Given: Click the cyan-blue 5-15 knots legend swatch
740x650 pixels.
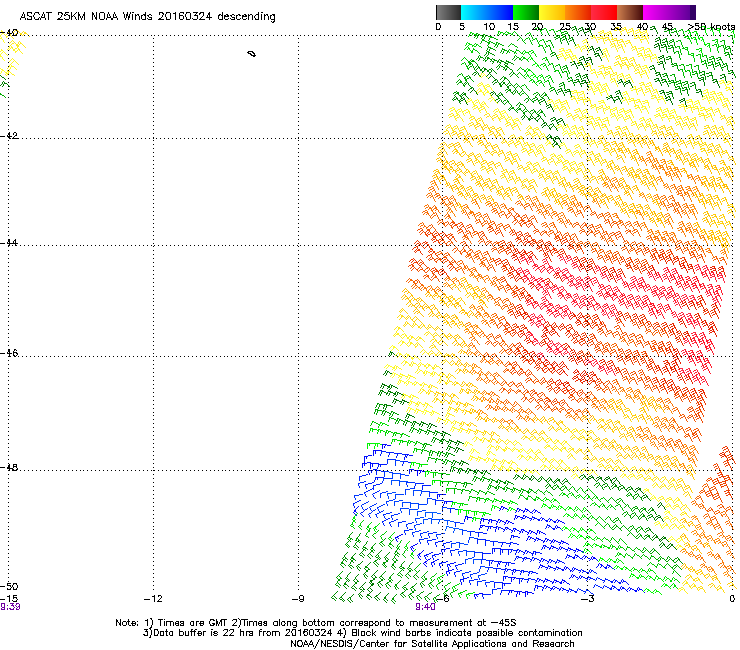Looking at the screenshot, I should (487, 12).
